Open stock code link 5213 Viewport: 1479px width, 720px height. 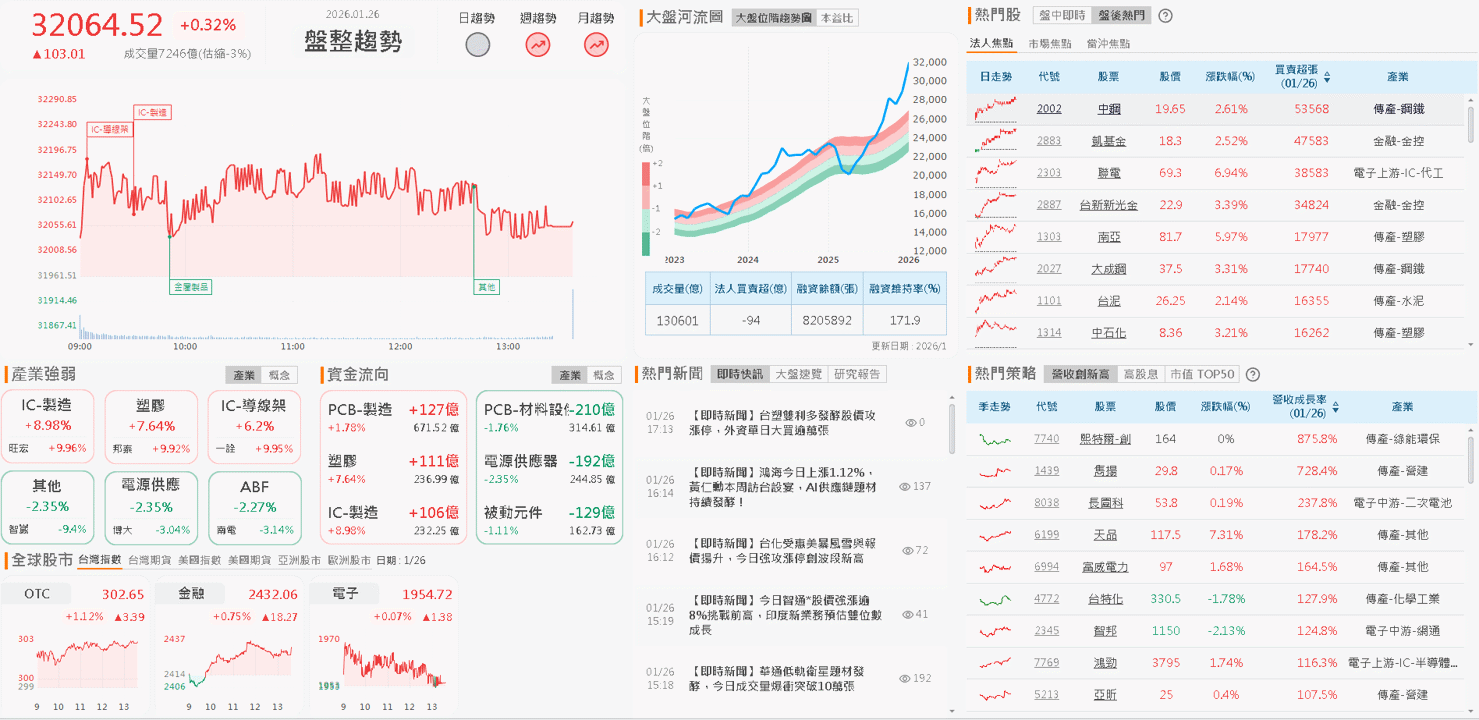[x=1047, y=695]
